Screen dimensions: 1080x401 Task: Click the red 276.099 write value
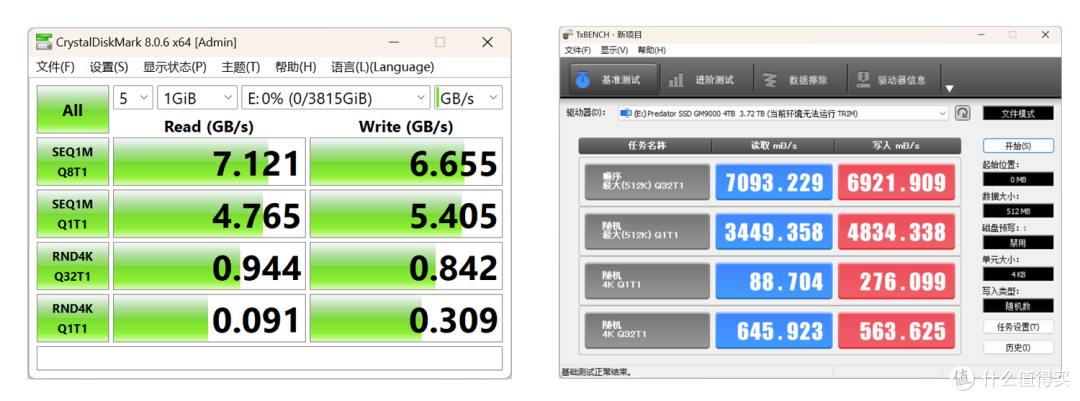tap(896, 281)
